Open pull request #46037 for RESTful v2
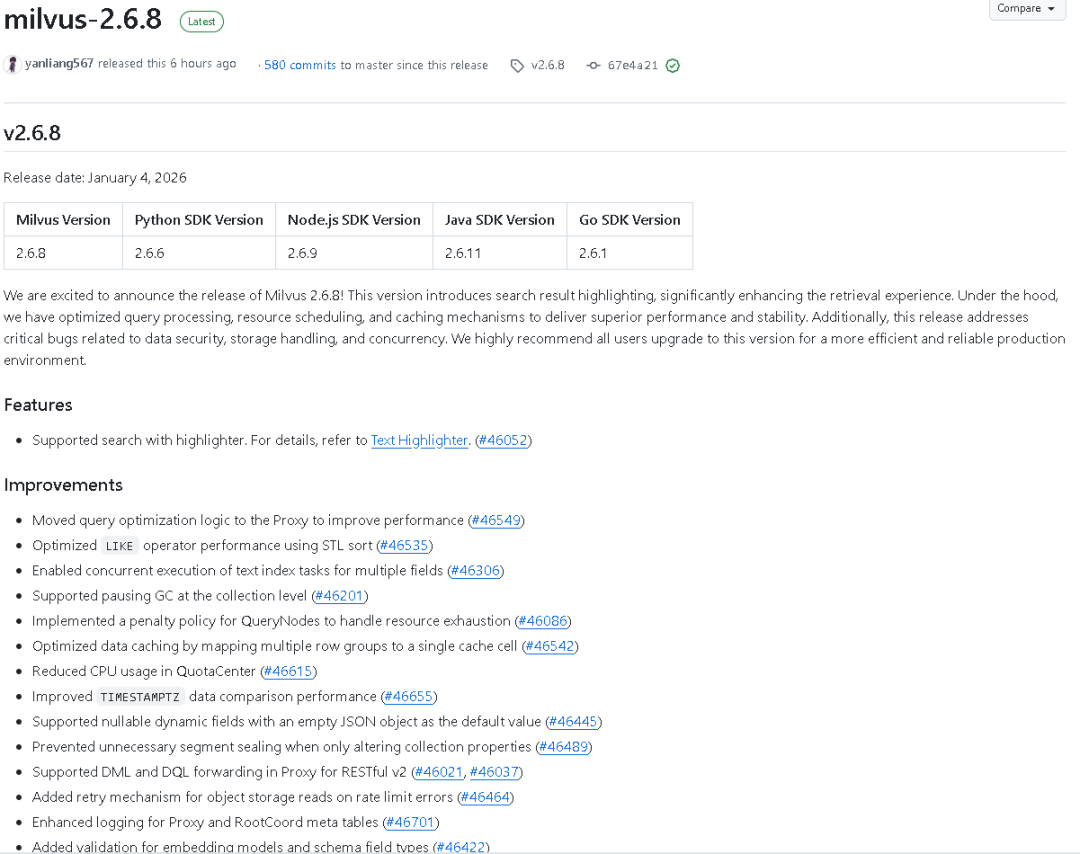 [x=494, y=772]
